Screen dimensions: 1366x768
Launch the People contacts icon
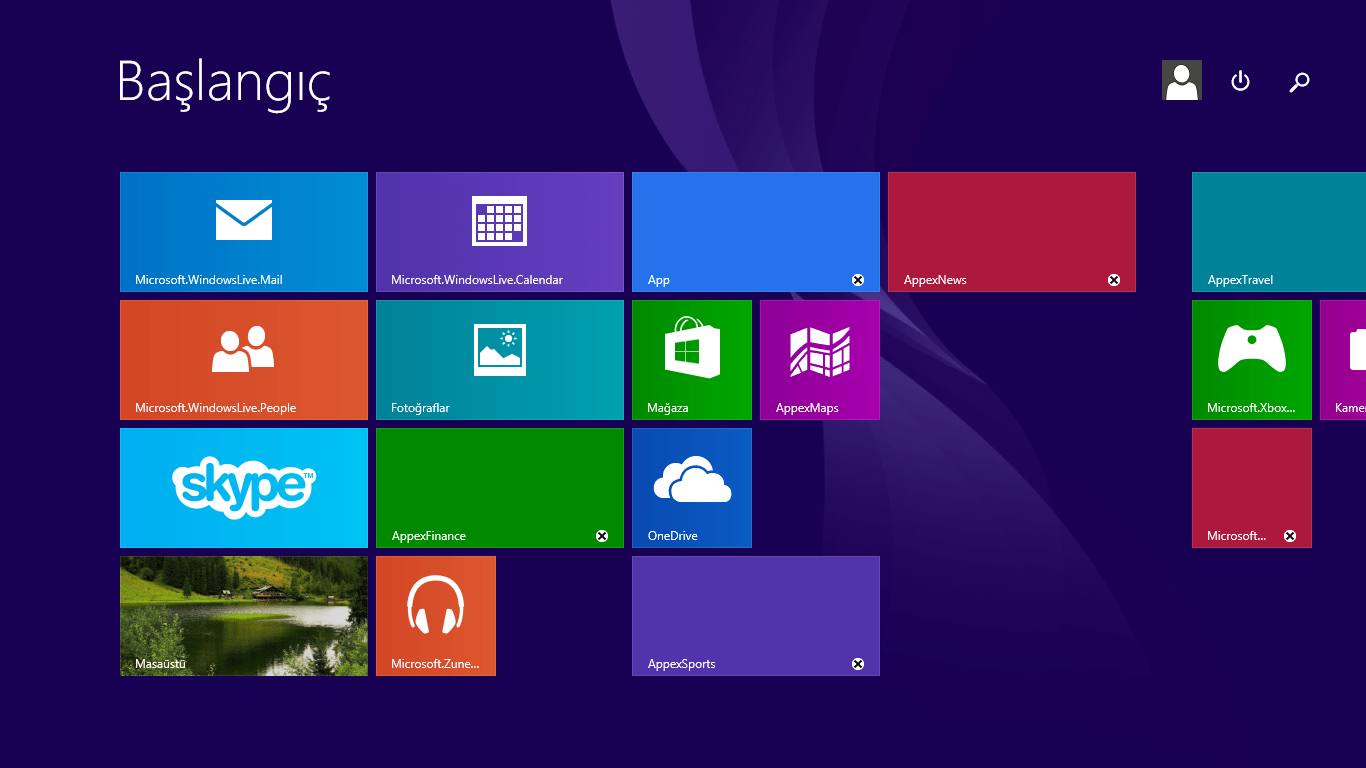coord(244,349)
